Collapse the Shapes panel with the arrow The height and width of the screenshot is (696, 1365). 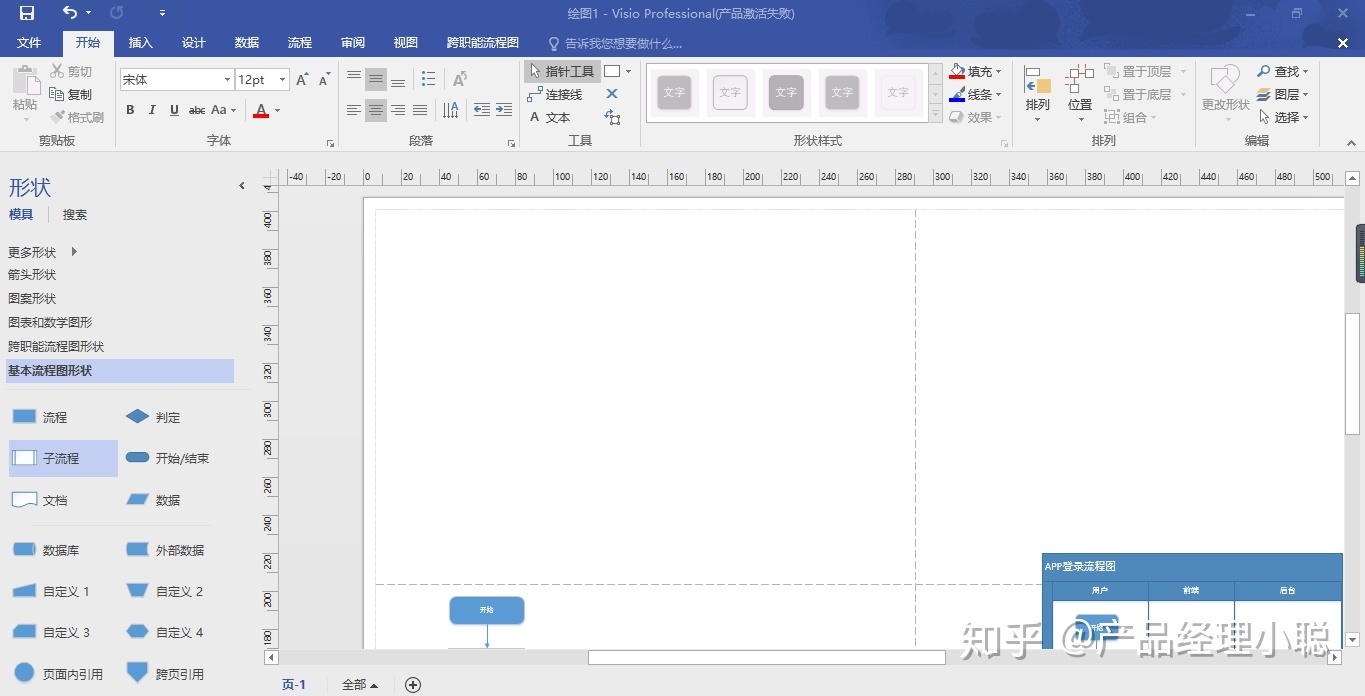click(x=241, y=186)
